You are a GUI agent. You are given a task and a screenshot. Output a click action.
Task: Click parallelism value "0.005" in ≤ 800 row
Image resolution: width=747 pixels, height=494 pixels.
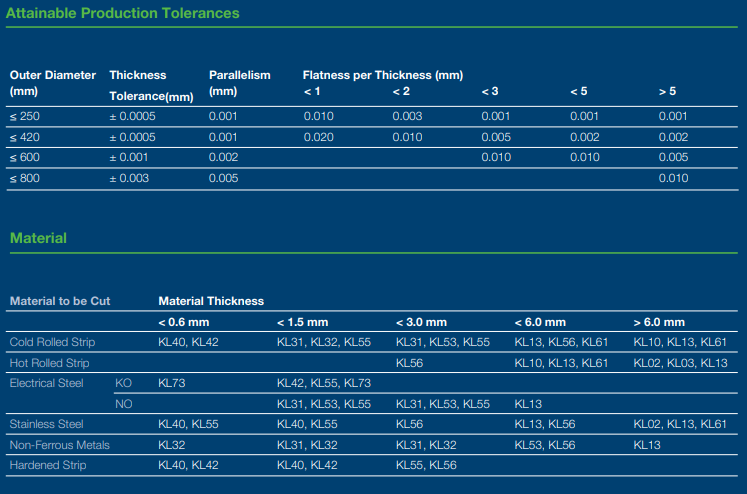(x=223, y=178)
